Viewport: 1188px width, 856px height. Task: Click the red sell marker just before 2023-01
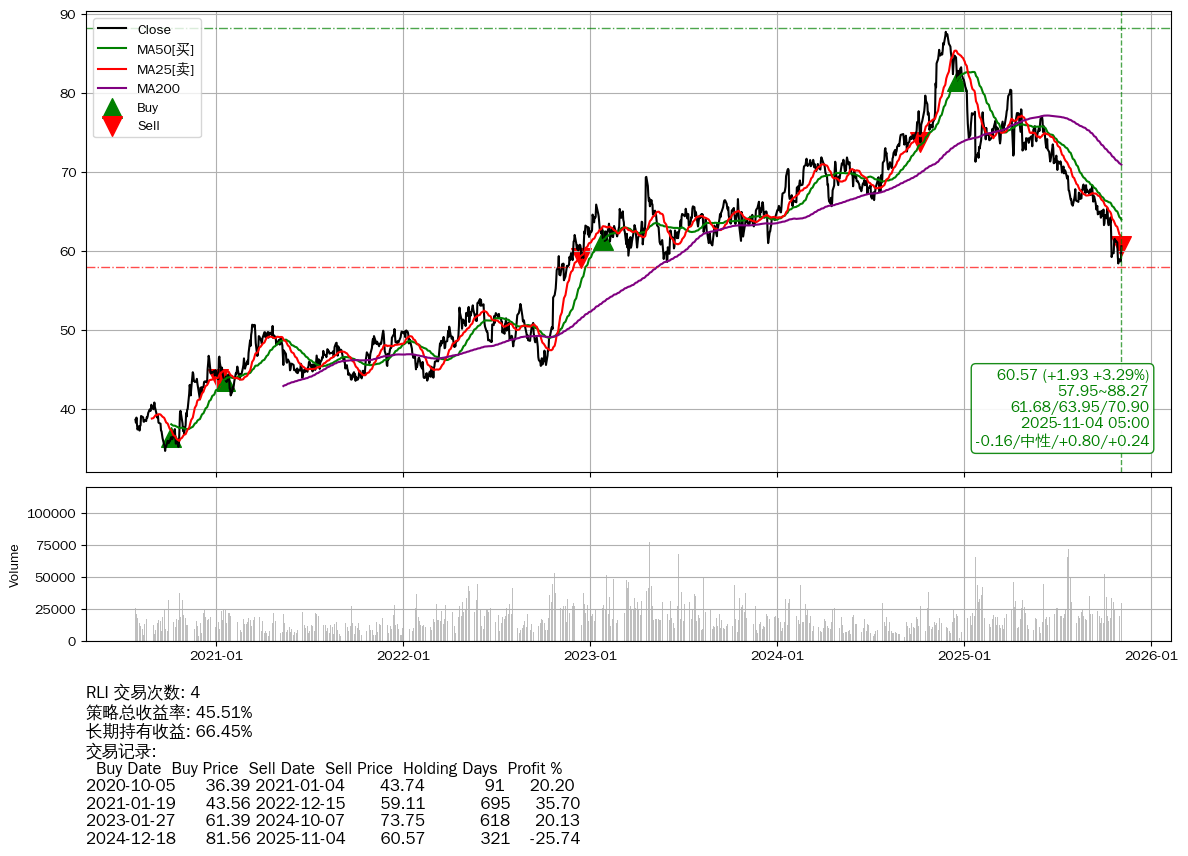click(581, 258)
